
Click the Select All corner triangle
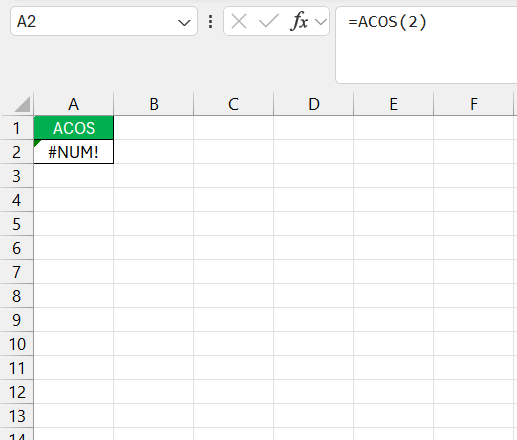pyautogui.click(x=22, y=104)
